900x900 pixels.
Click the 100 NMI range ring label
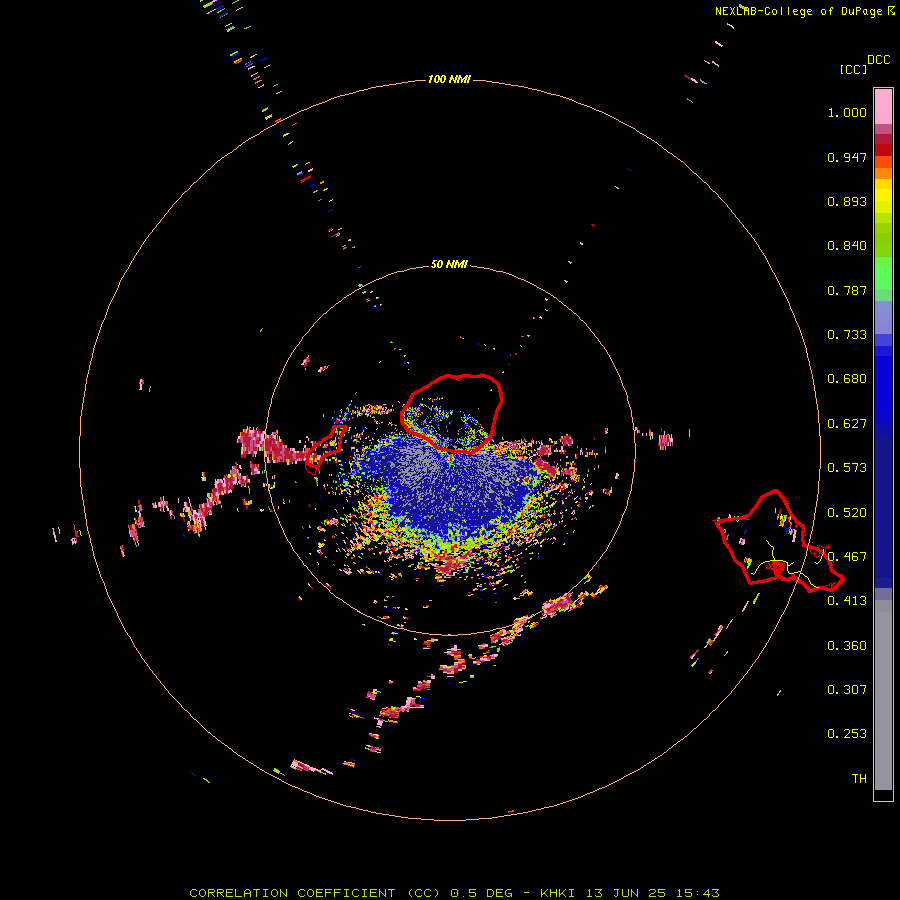[x=449, y=79]
